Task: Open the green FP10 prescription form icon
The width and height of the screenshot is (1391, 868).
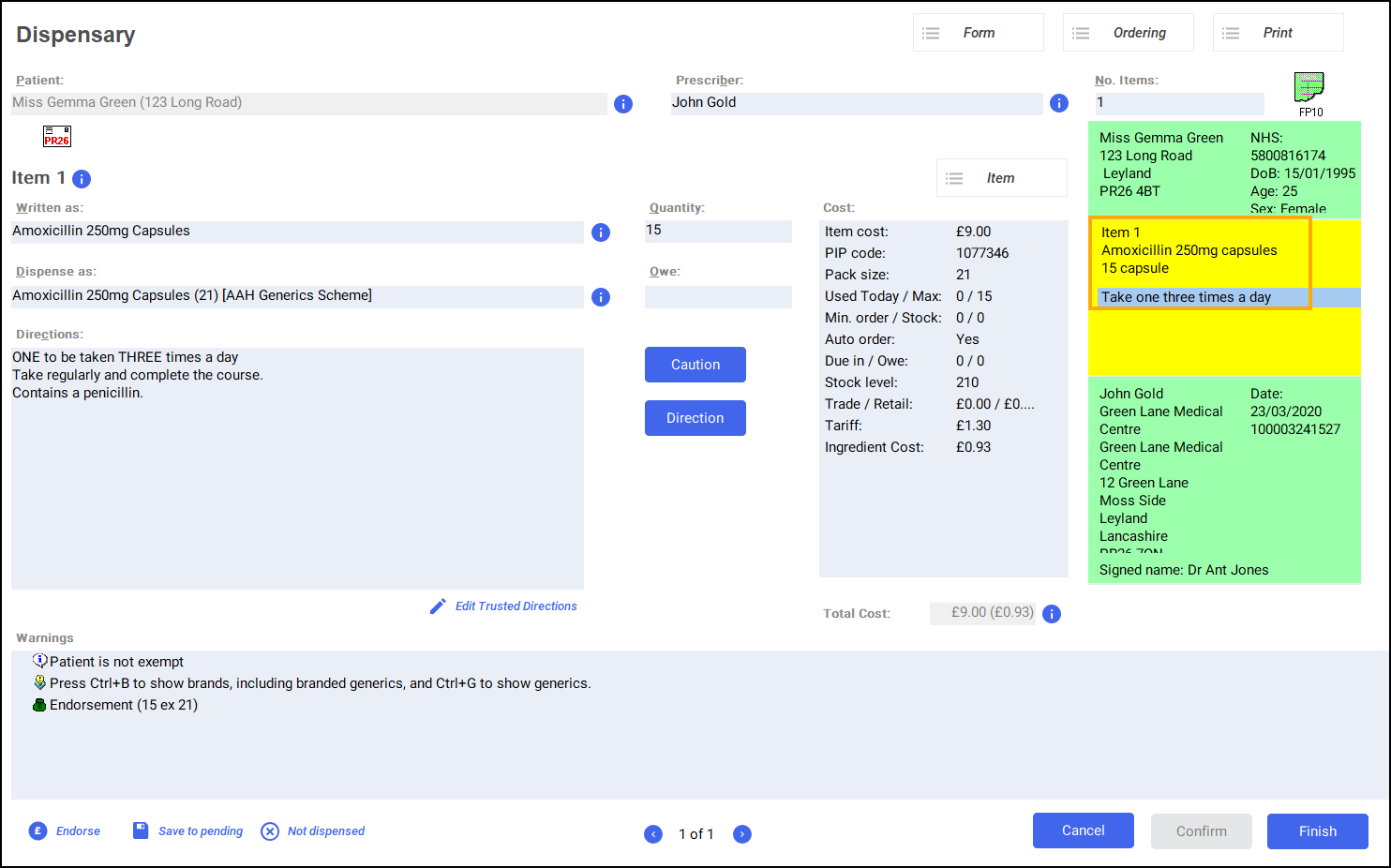Action: (1309, 88)
